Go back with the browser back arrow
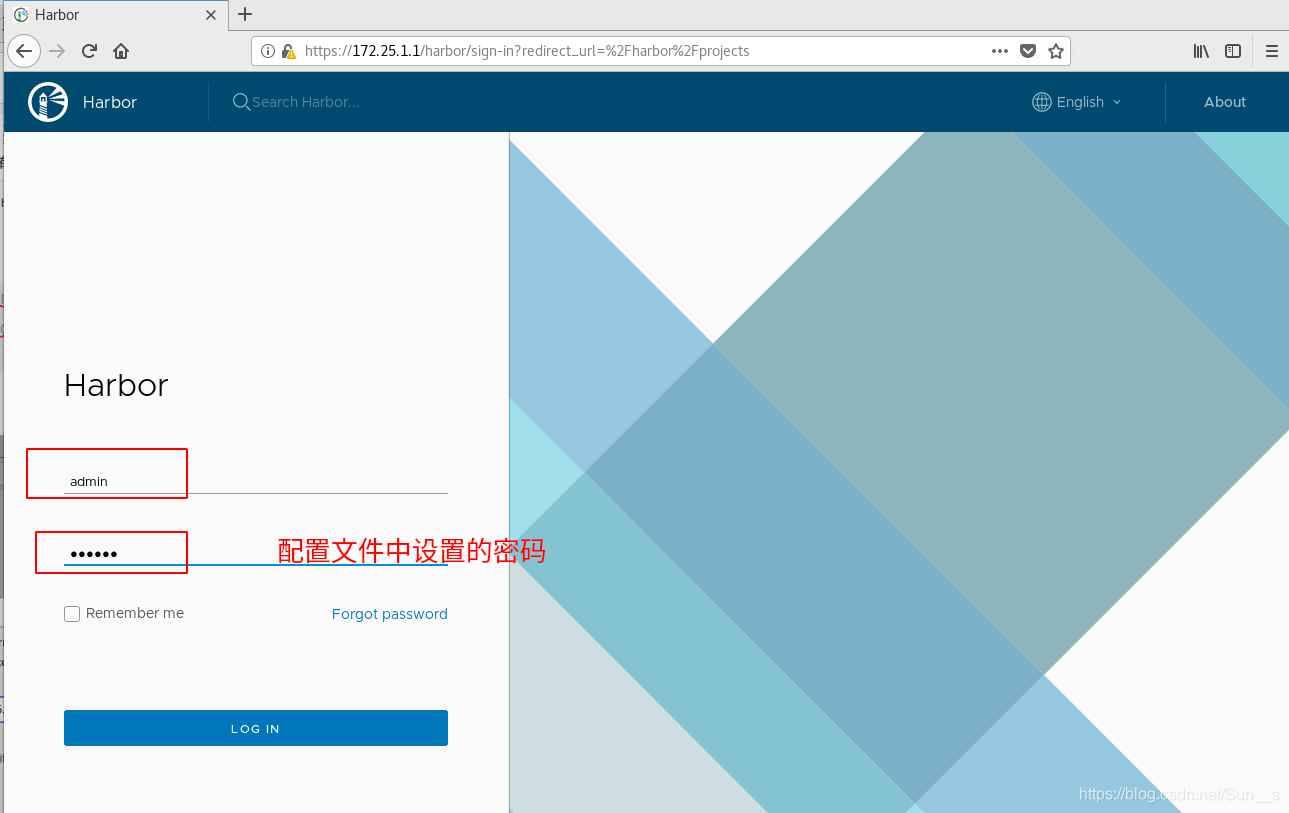This screenshot has width=1289, height=813. tap(24, 51)
